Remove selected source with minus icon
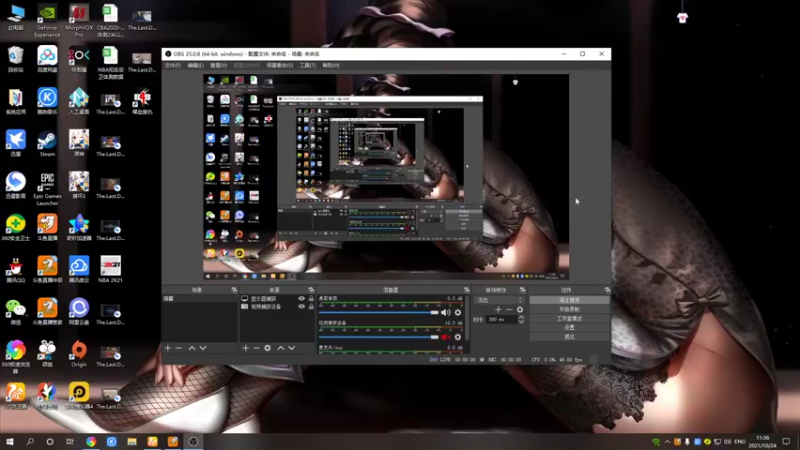Viewport: 800px width, 450px height. point(256,348)
